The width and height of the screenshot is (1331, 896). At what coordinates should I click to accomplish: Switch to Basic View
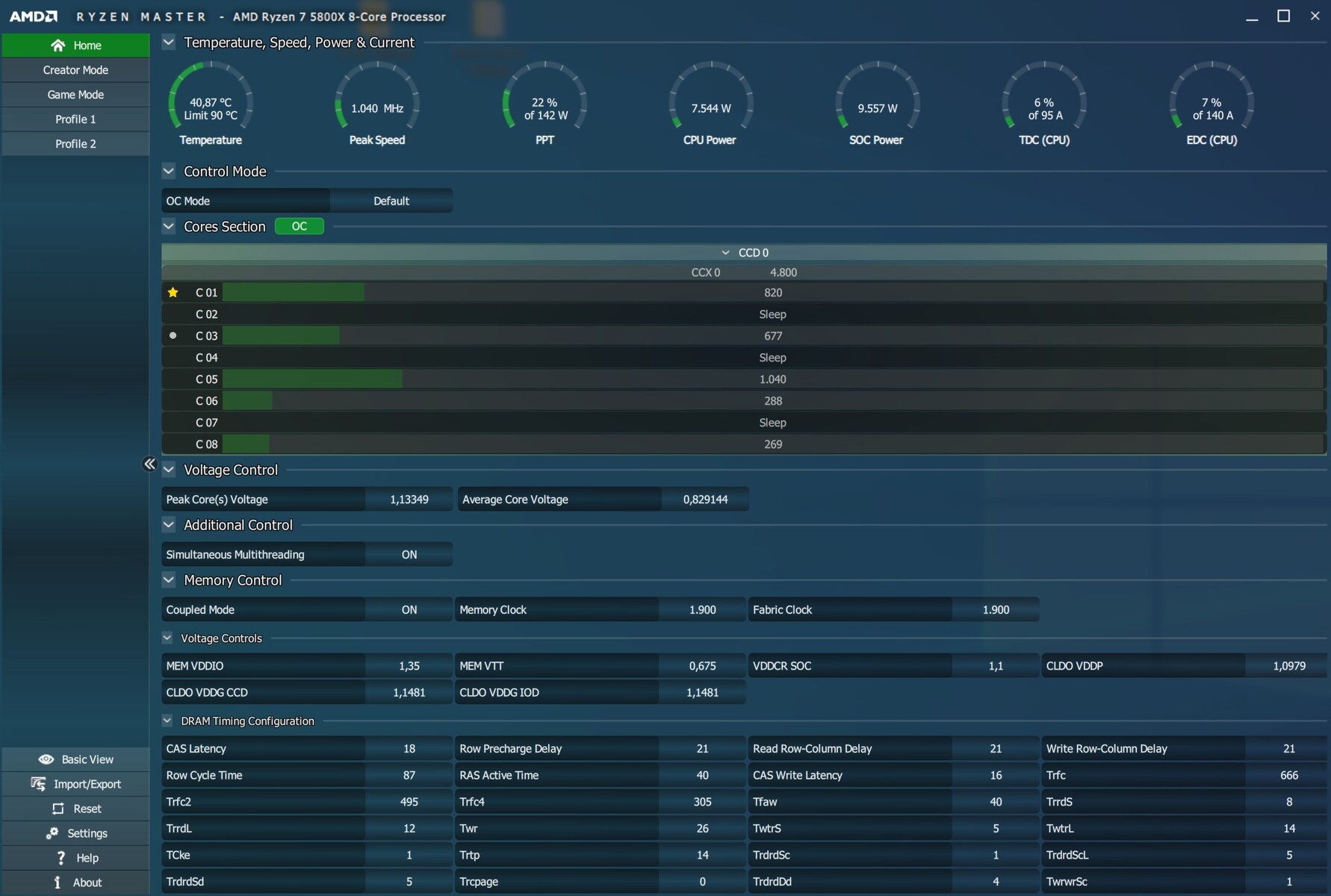(75, 759)
